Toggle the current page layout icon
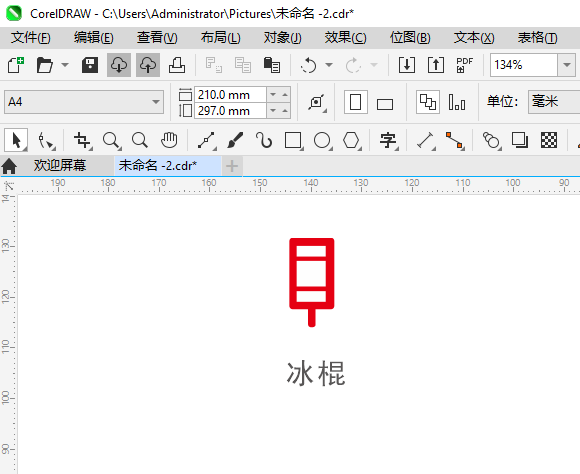The height and width of the screenshot is (474, 580). (x=457, y=102)
